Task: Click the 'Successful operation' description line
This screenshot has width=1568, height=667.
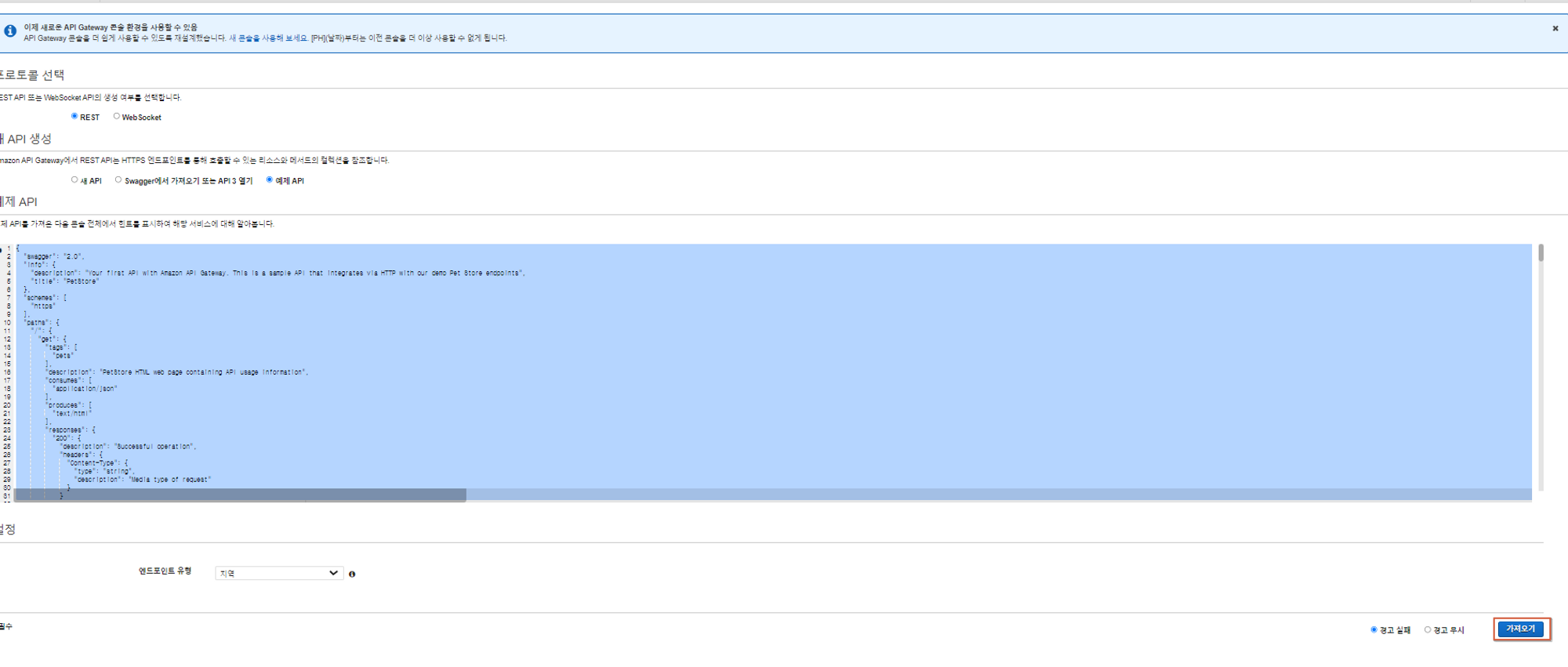Action: coord(128,447)
